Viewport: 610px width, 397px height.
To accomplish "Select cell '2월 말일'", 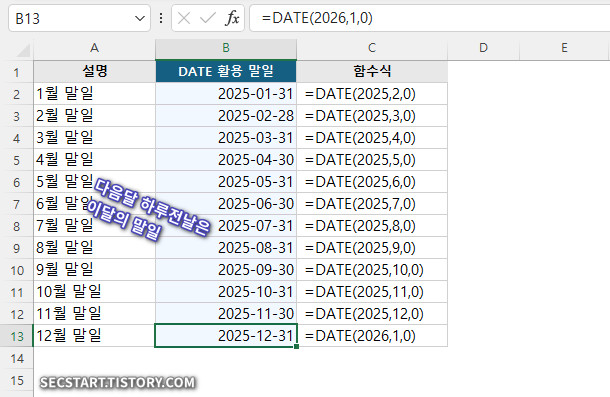I will pyautogui.click(x=95, y=116).
